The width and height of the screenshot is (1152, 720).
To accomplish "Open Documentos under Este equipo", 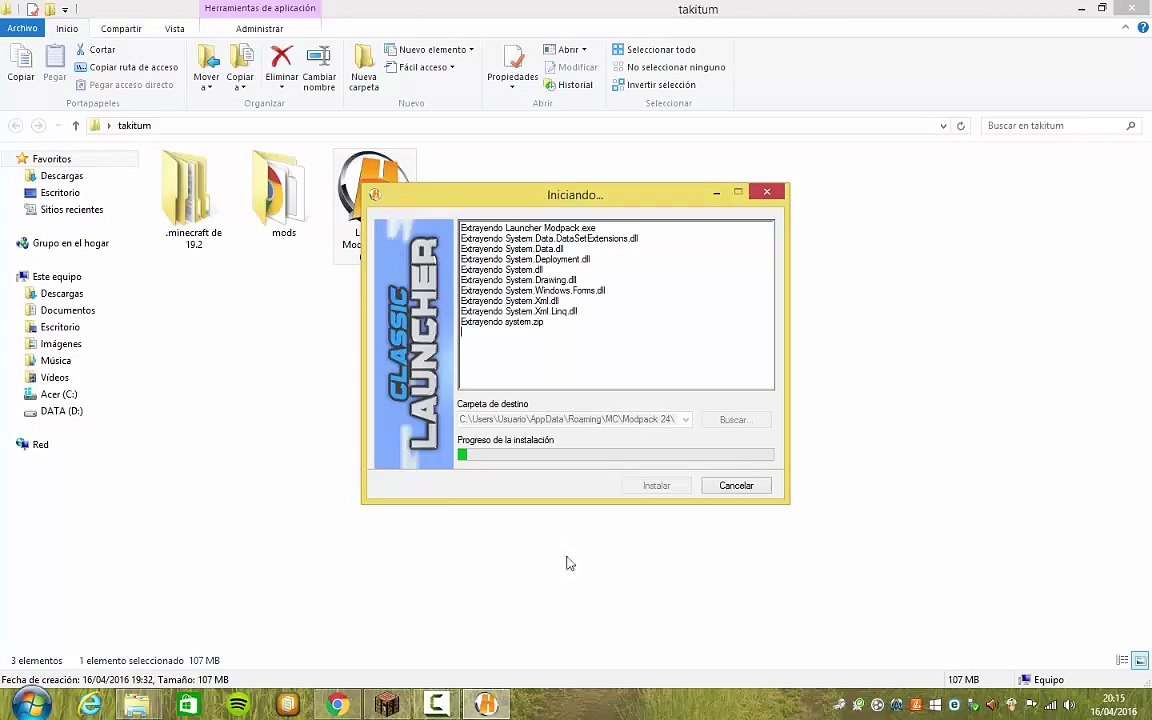I will click(68, 310).
